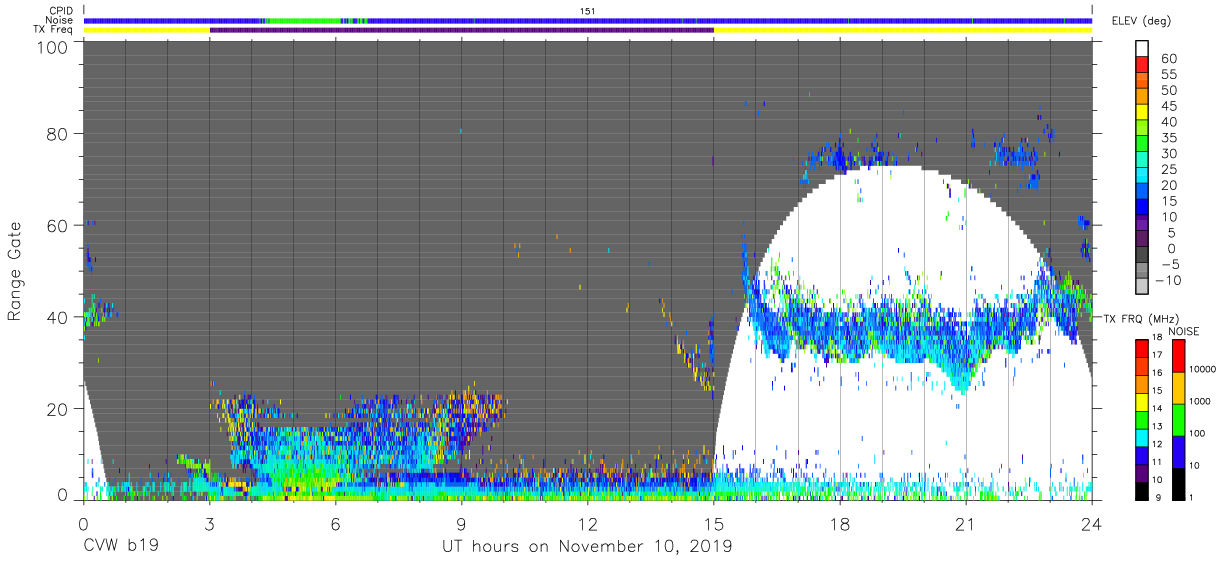Click the CPID value 151
The width and height of the screenshot is (1228, 567).
588,11
